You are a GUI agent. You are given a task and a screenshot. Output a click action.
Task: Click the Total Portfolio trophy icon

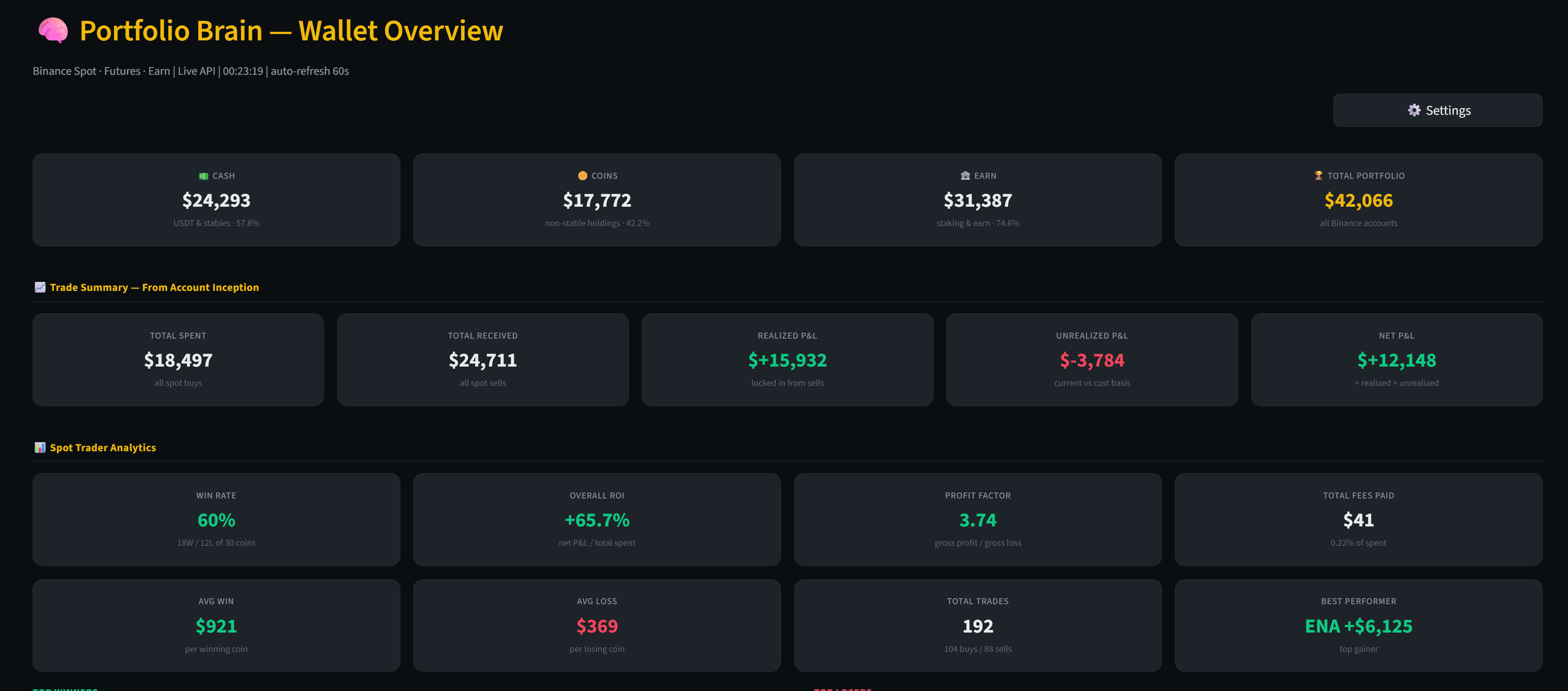[1318, 176]
